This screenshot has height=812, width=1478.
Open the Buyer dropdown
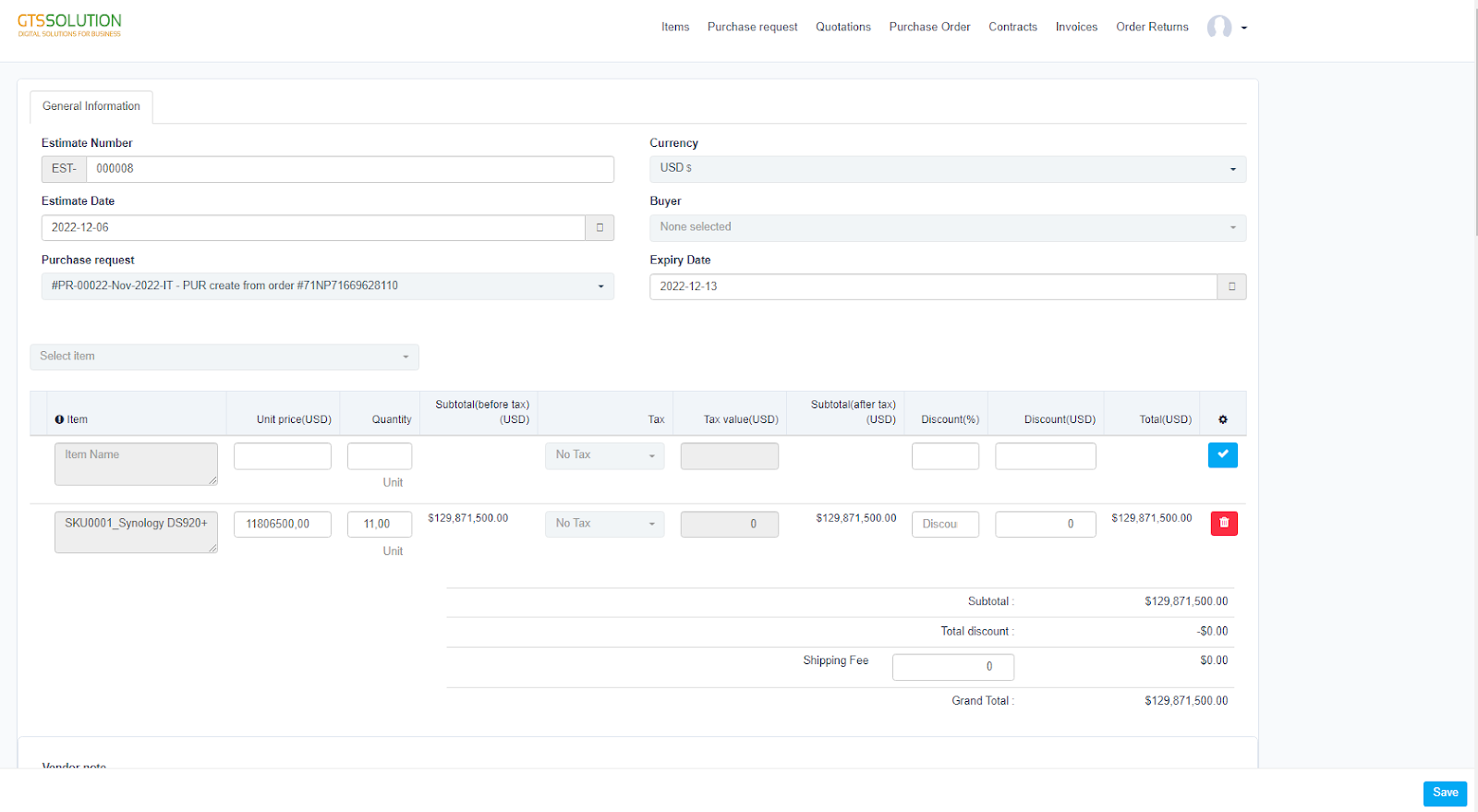pos(947,227)
